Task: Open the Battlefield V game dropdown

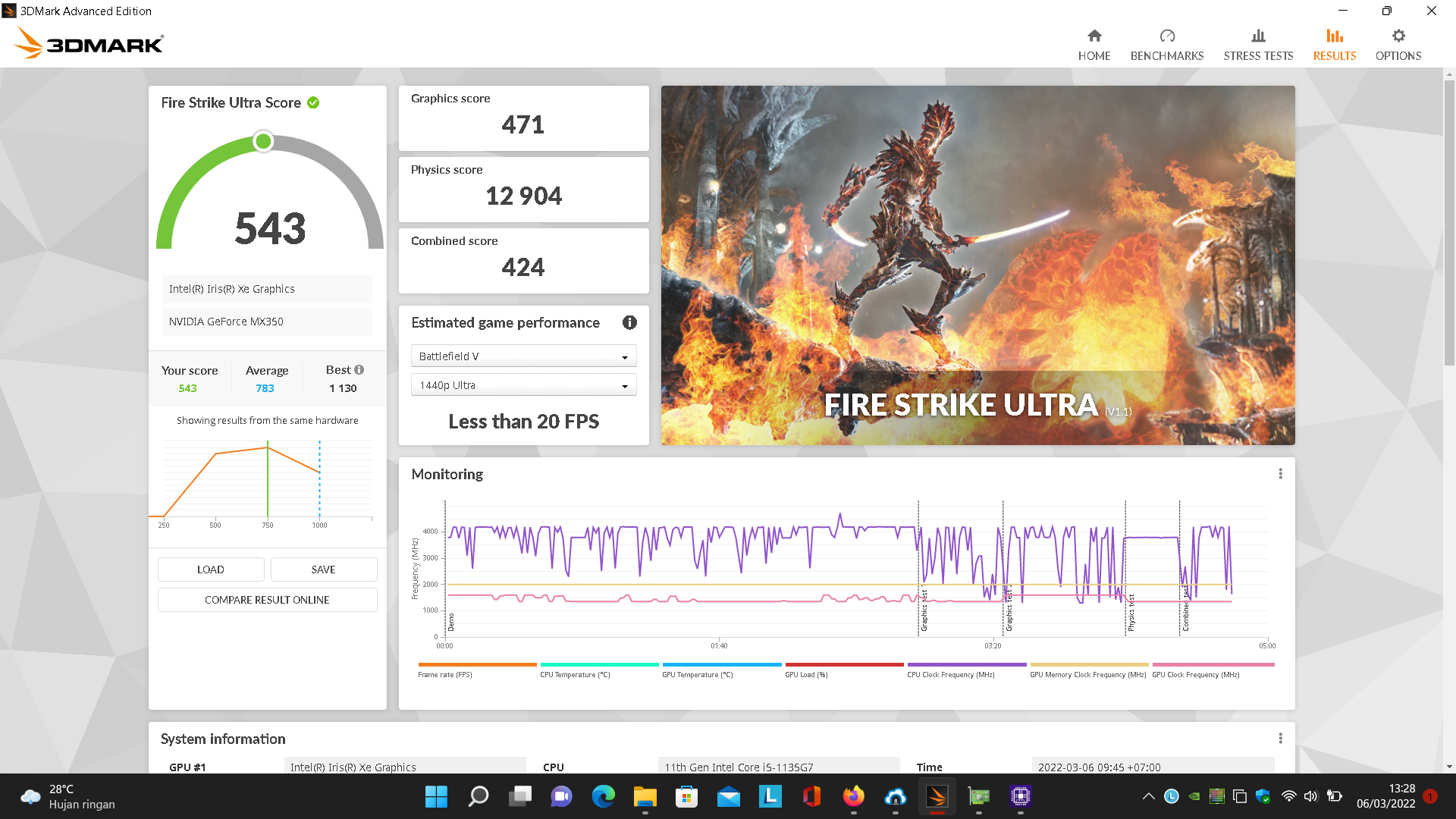Action: click(523, 356)
